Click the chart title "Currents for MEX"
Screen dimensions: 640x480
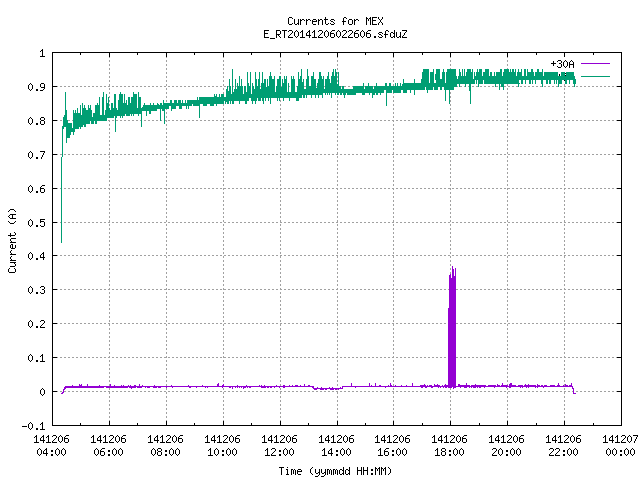point(335,21)
